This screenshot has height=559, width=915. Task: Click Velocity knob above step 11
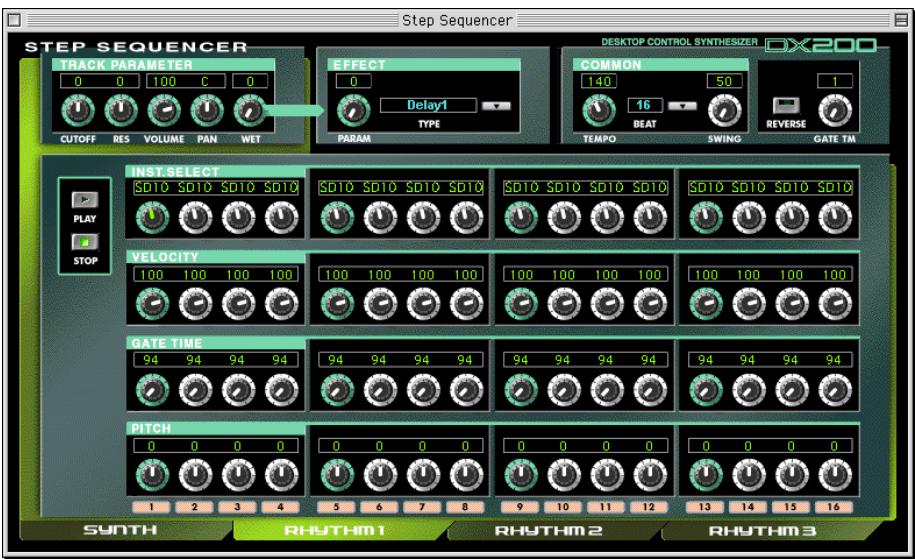click(x=607, y=304)
